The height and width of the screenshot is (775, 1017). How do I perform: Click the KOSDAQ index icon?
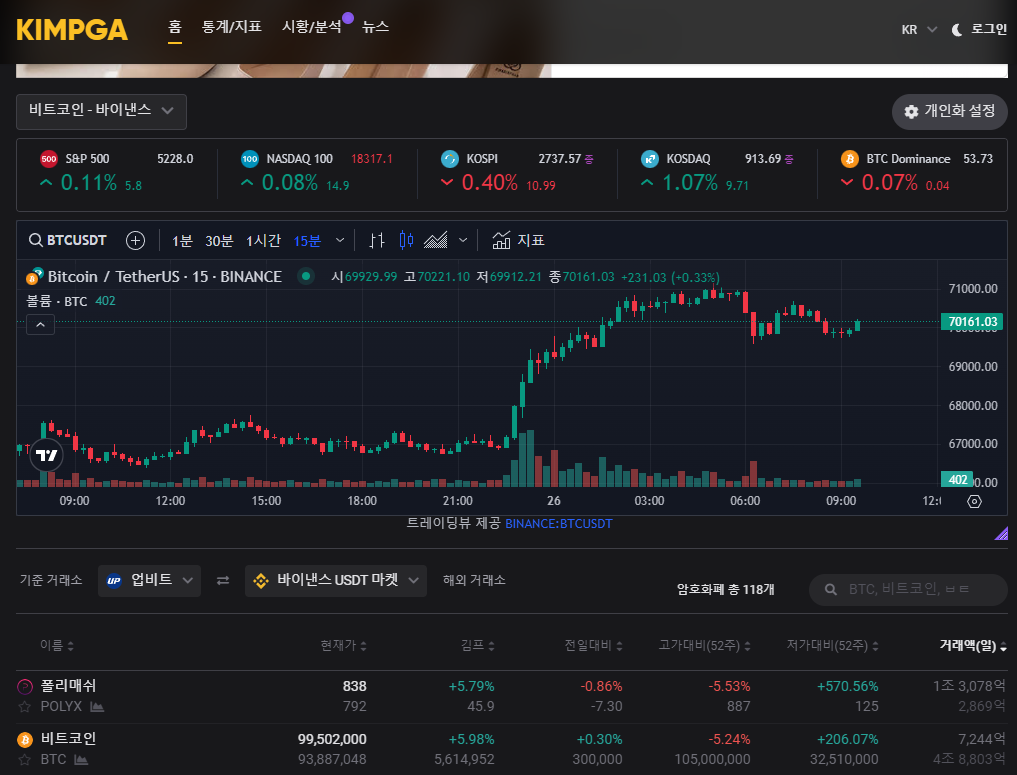coord(650,159)
